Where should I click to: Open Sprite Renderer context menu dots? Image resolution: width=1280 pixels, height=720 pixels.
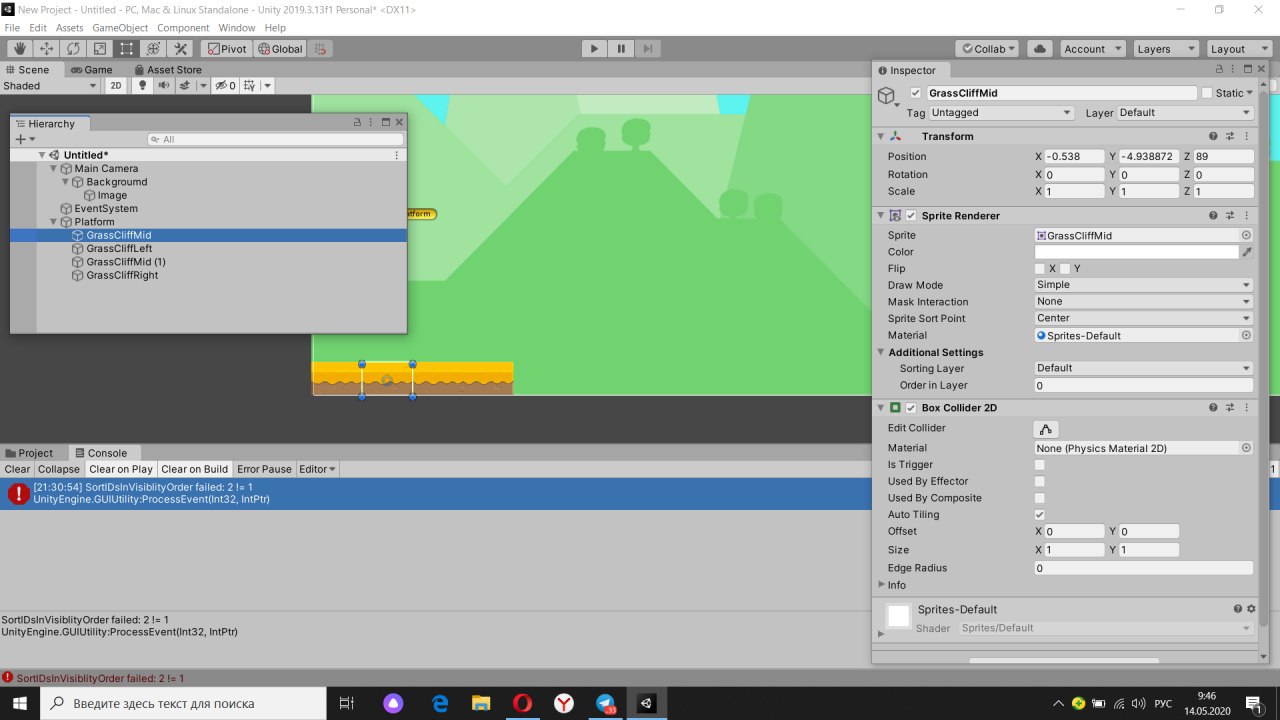(x=1246, y=215)
